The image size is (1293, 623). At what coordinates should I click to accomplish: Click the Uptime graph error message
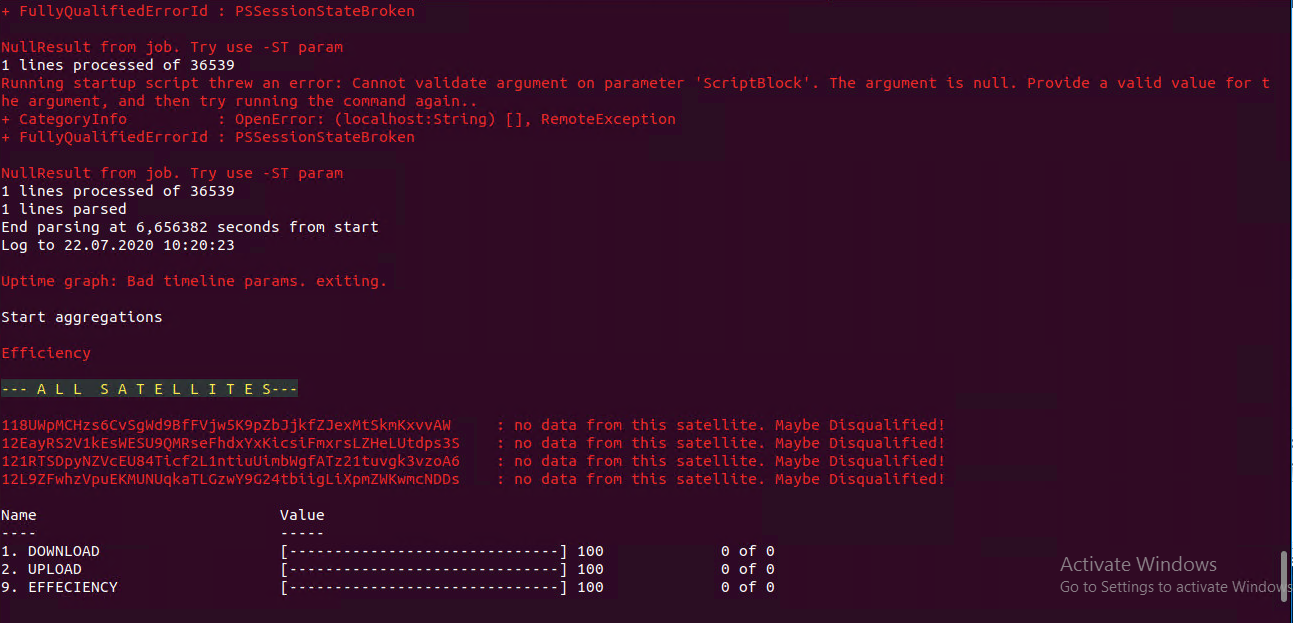[194, 281]
